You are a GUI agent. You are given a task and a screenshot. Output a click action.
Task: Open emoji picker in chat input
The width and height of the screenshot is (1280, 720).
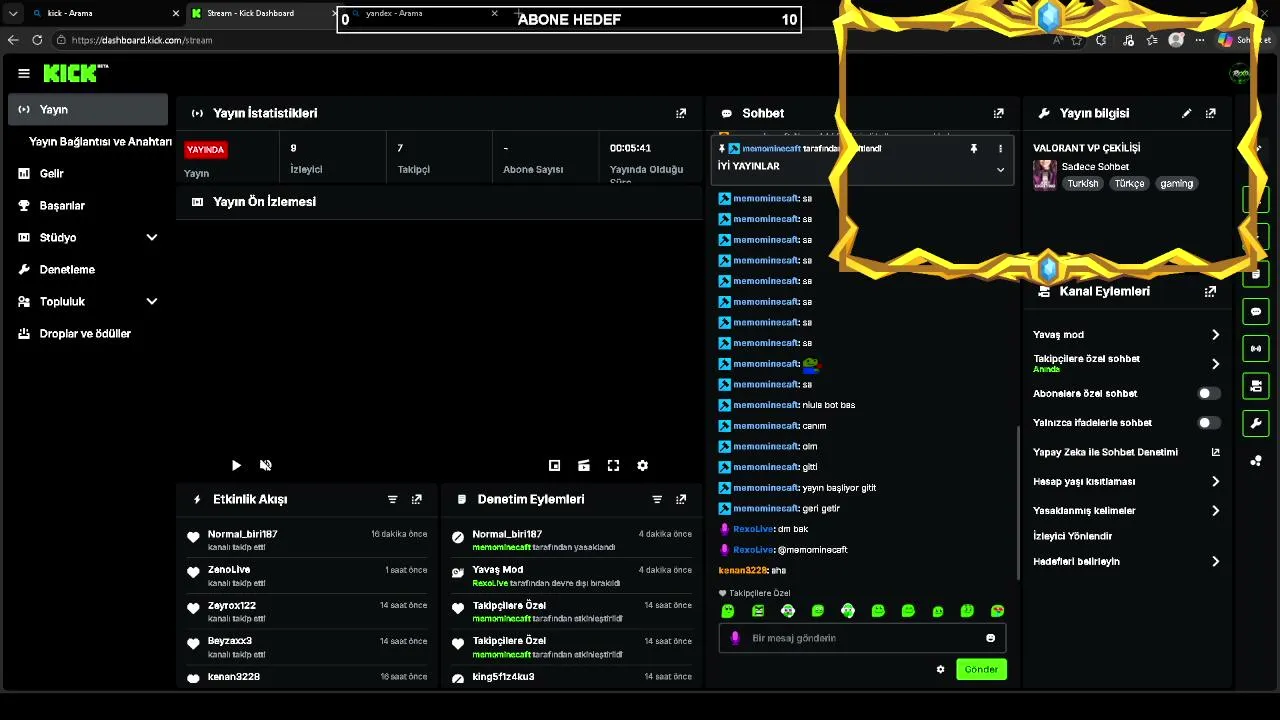991,638
